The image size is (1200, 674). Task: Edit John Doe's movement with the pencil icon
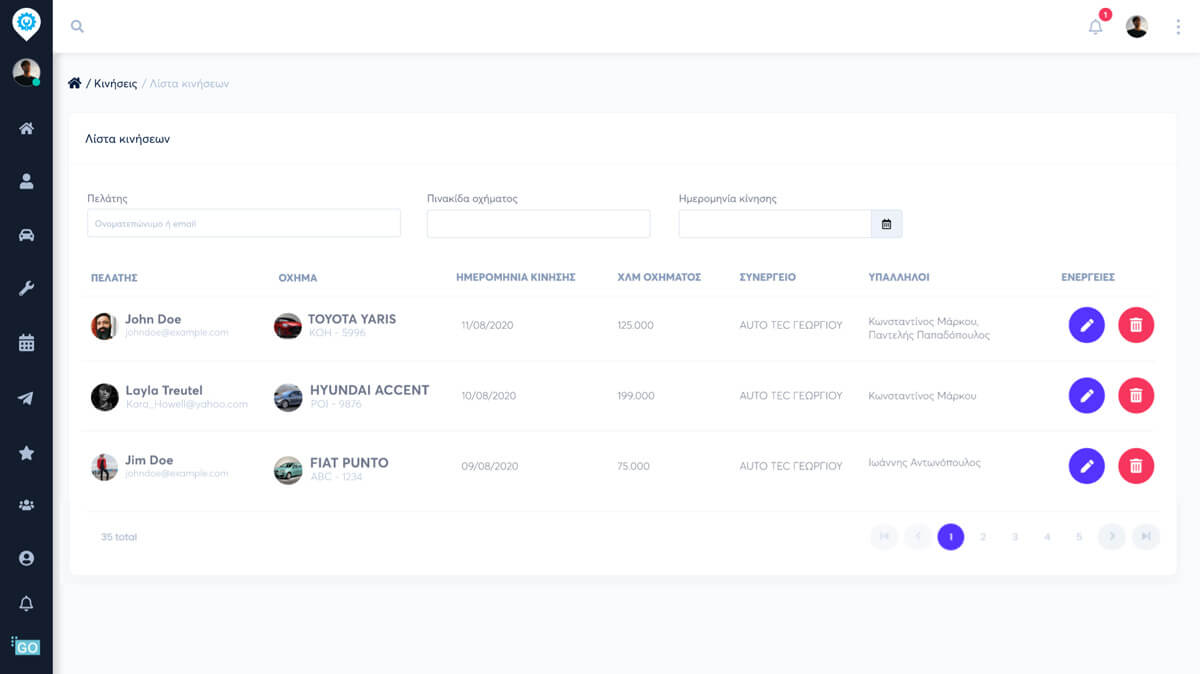point(1087,325)
